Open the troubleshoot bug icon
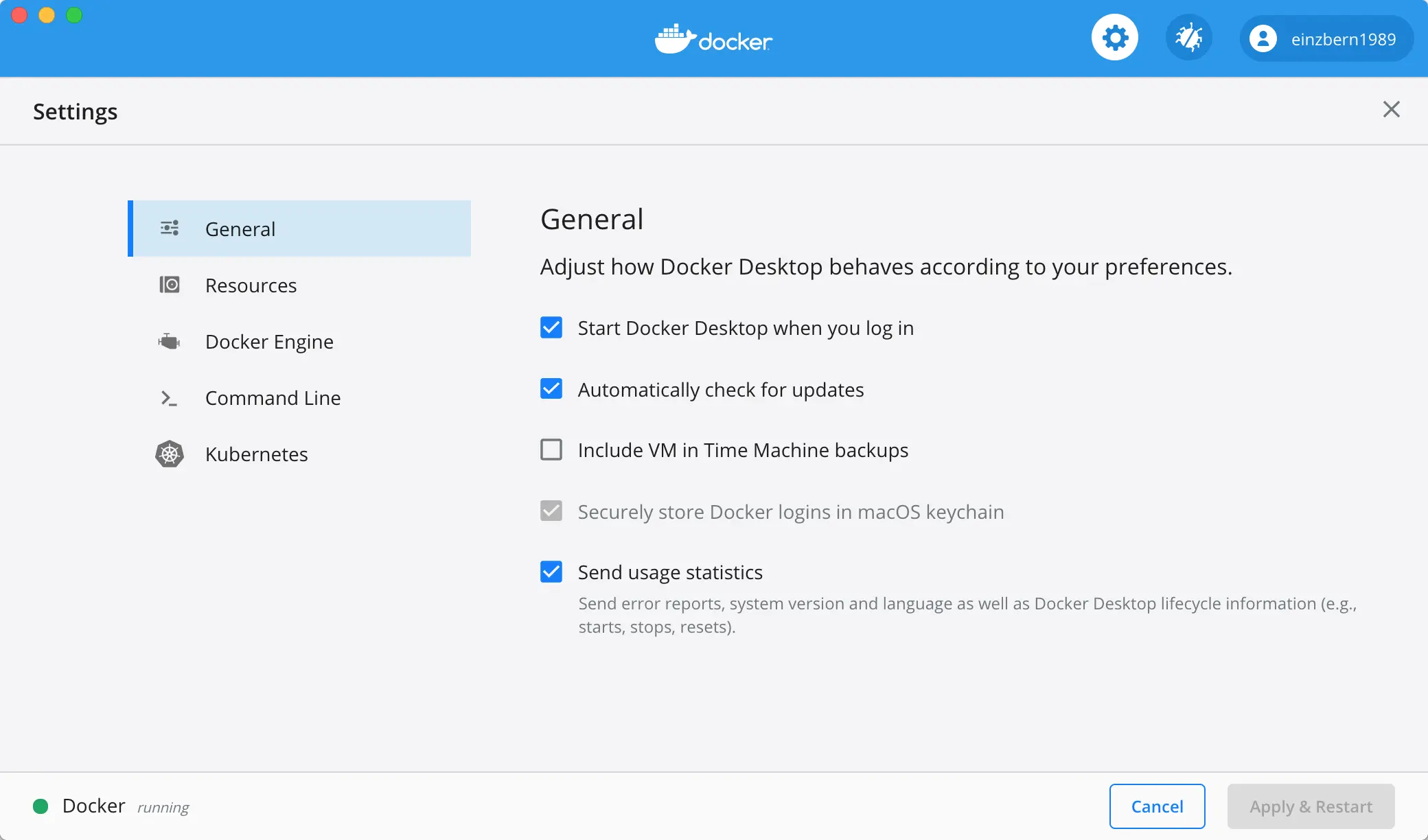 pyautogui.click(x=1188, y=38)
